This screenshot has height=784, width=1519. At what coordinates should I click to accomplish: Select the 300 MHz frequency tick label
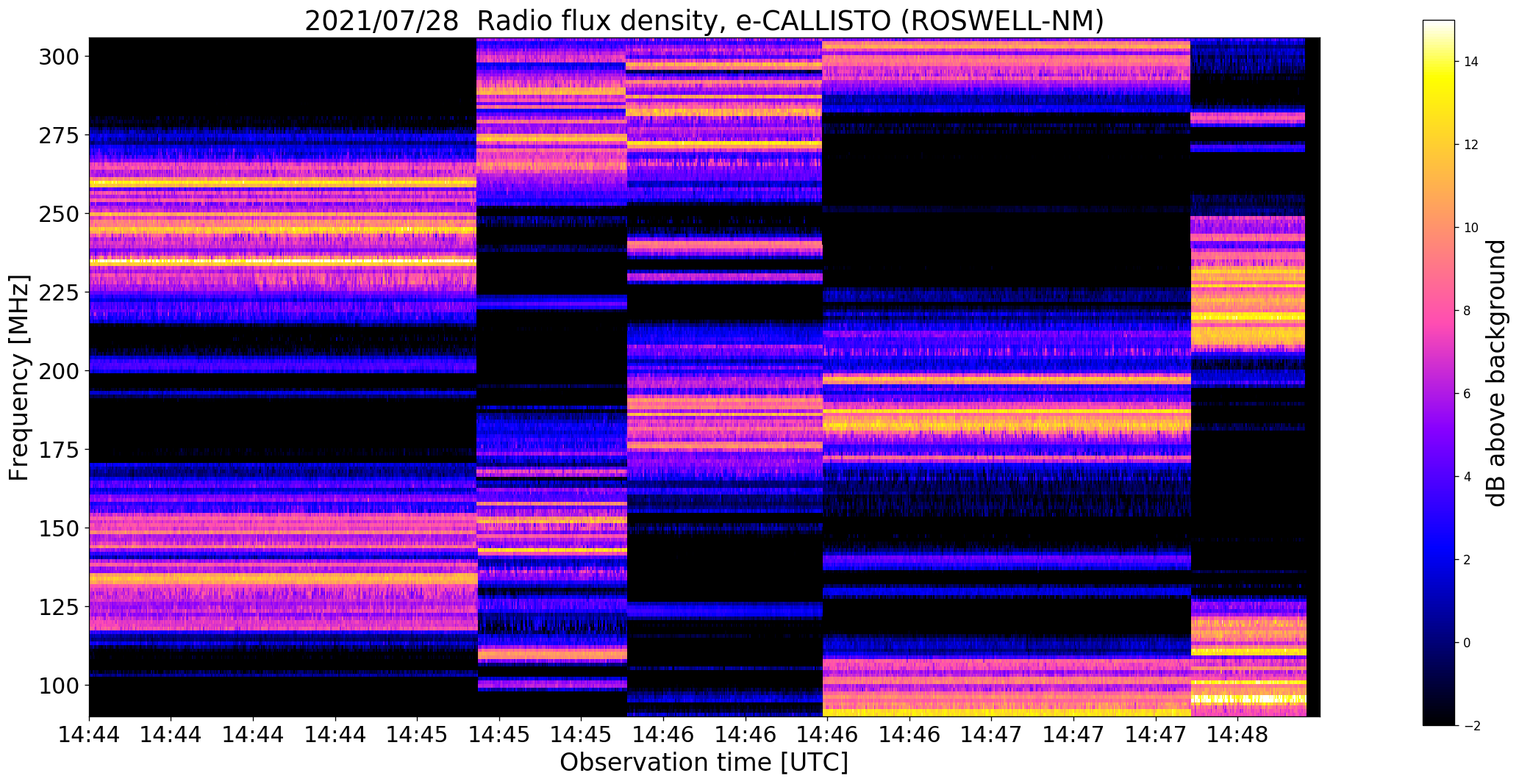click(x=60, y=57)
